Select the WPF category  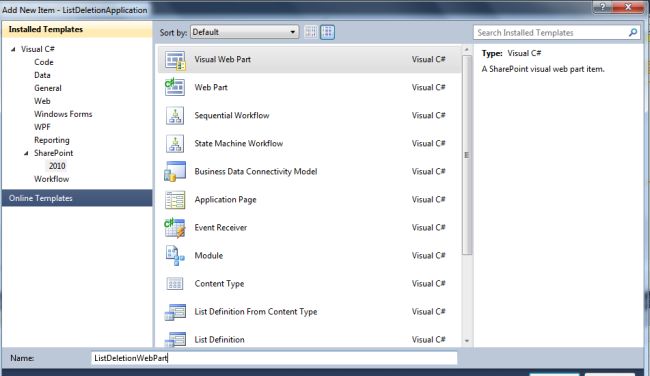click(x=42, y=127)
